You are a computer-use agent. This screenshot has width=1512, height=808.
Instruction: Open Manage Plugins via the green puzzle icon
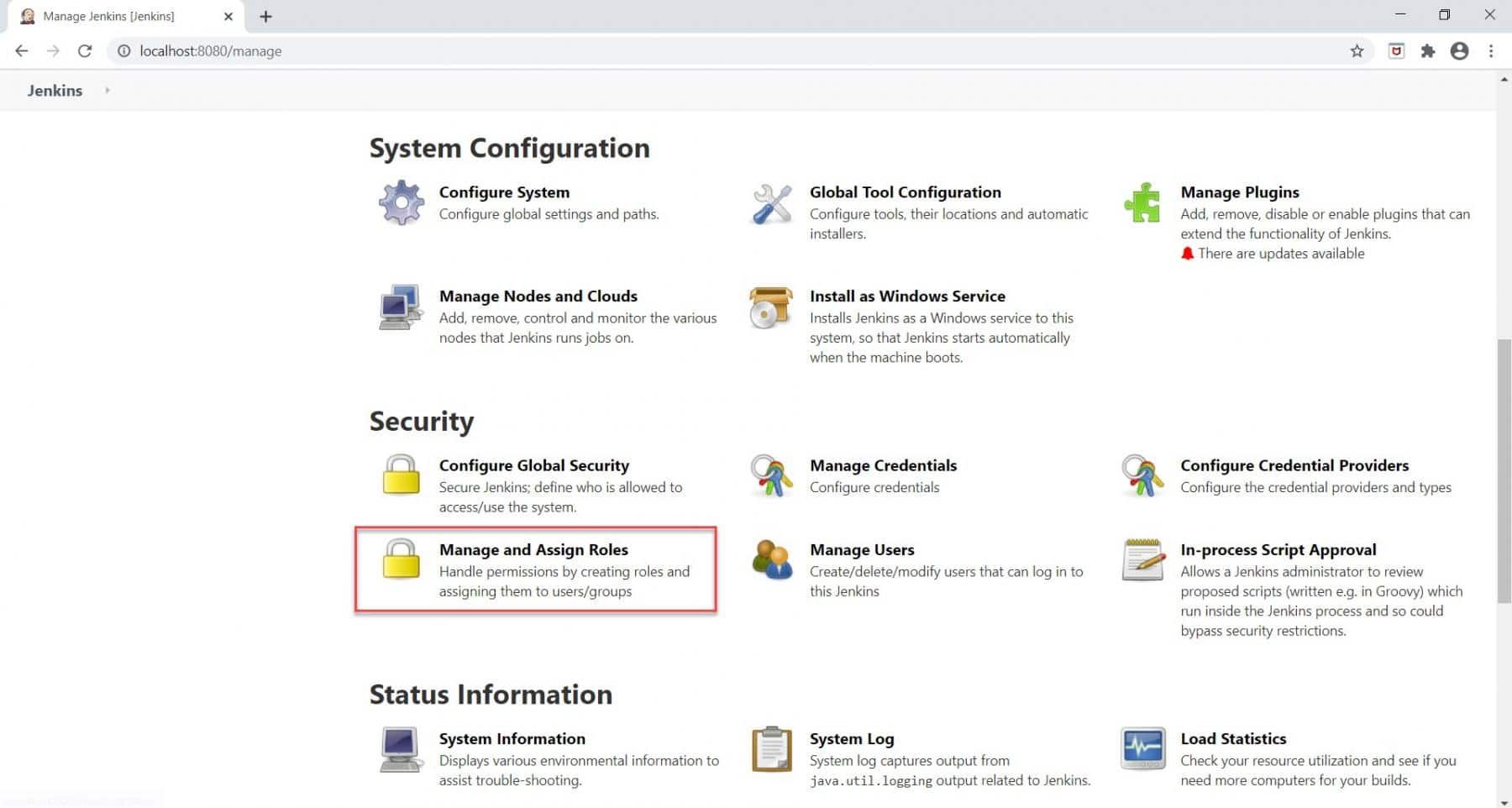[1142, 202]
